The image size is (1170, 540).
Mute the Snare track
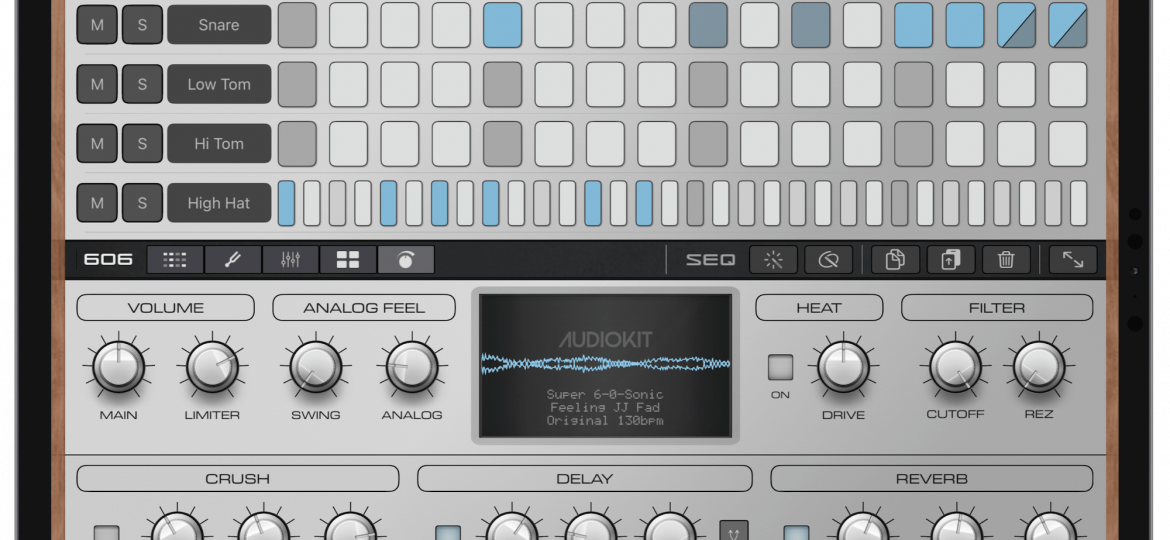(x=97, y=25)
